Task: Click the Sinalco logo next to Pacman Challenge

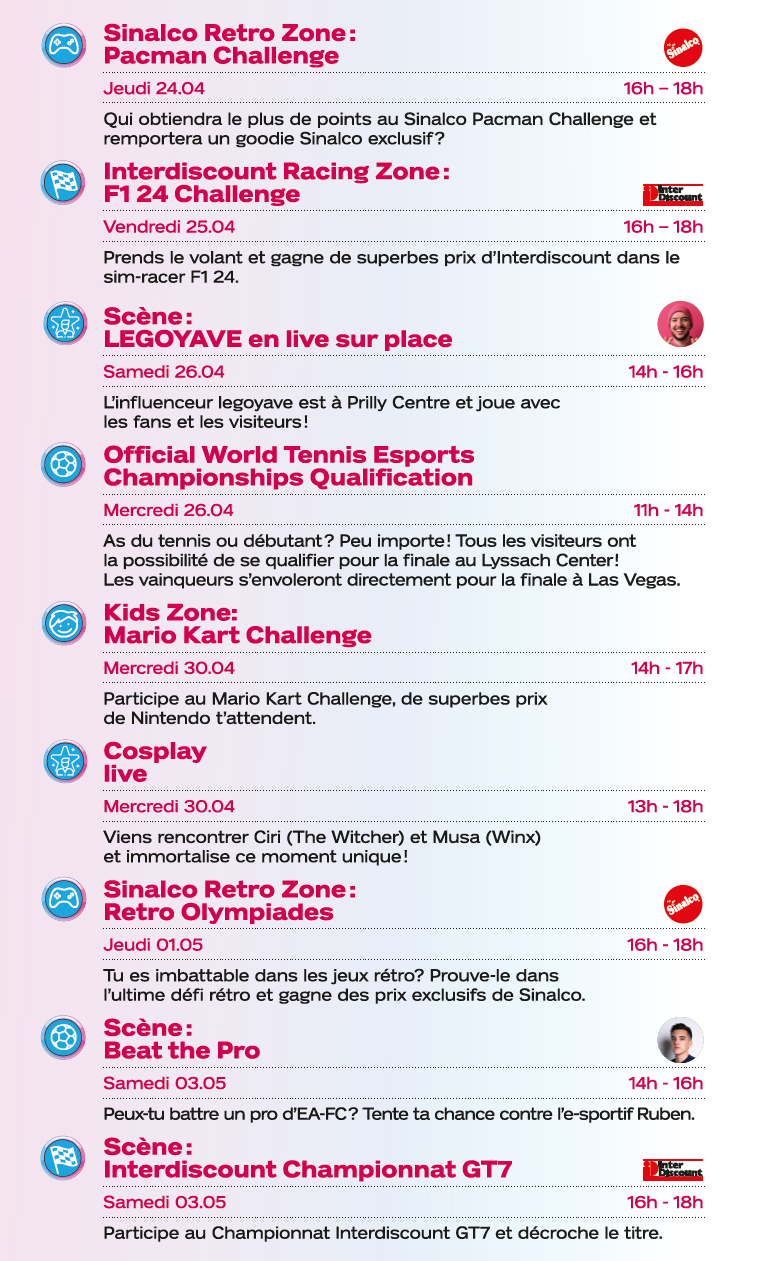Action: click(683, 47)
